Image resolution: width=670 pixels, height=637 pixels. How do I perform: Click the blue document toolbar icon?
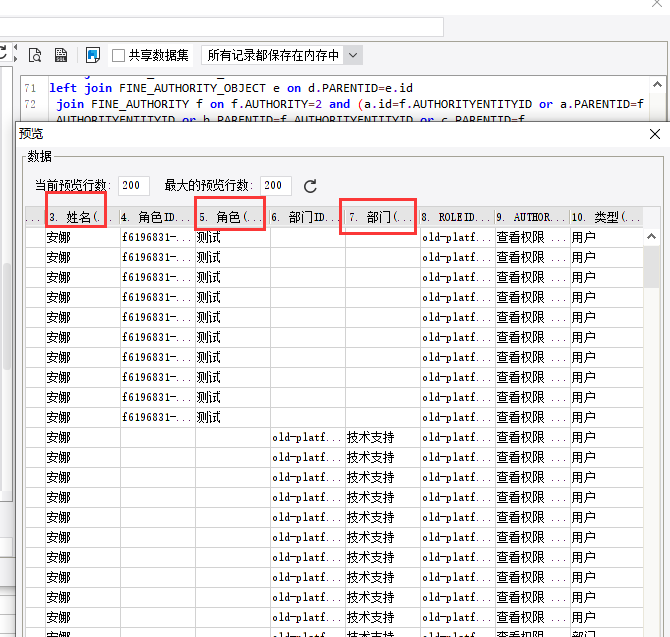[93, 55]
